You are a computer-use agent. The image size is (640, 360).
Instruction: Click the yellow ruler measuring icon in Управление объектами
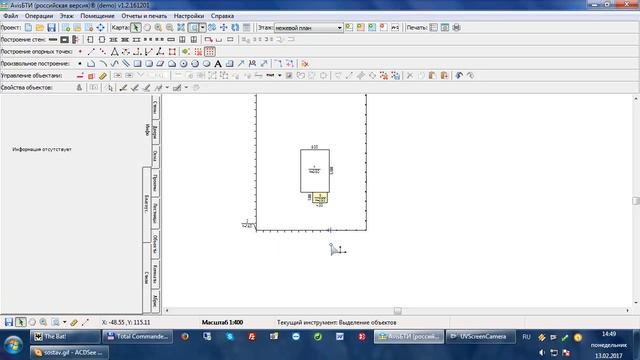(103, 76)
